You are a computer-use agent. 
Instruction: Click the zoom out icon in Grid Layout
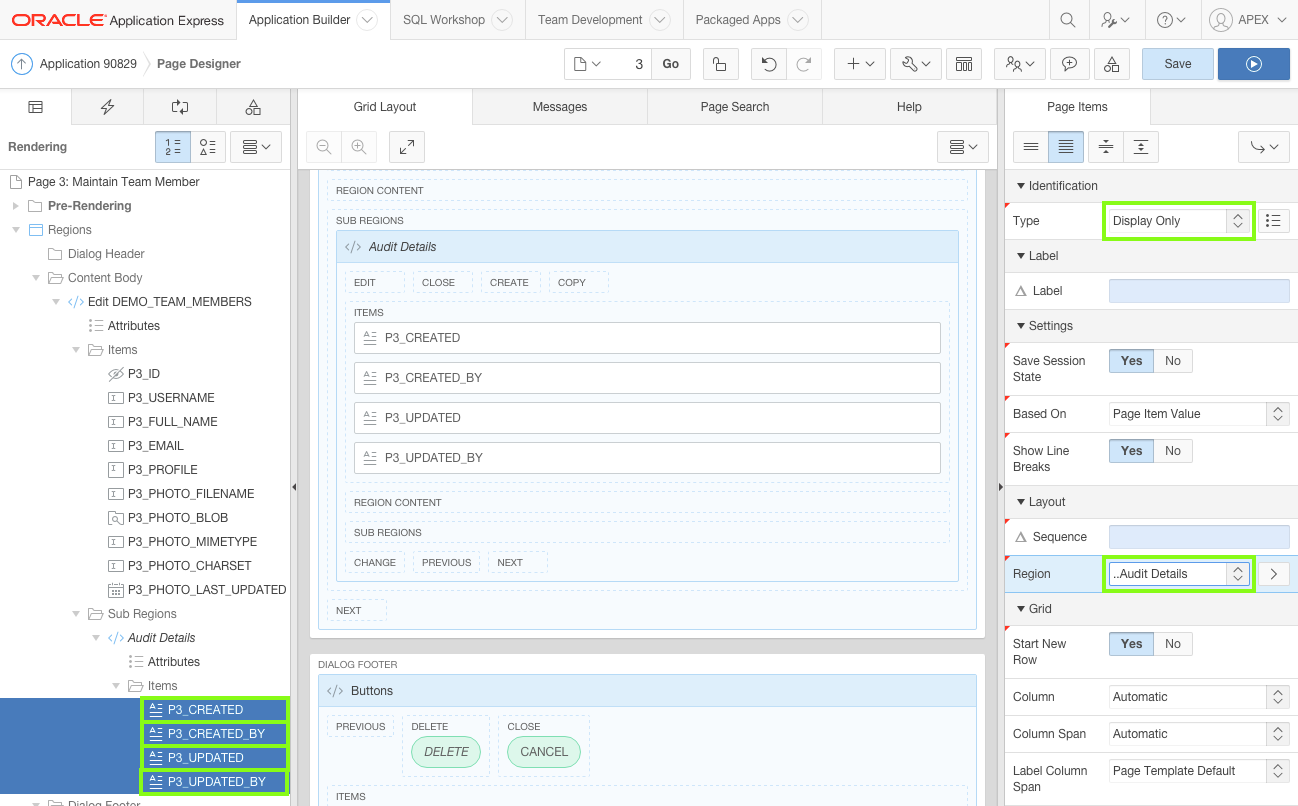click(x=323, y=146)
